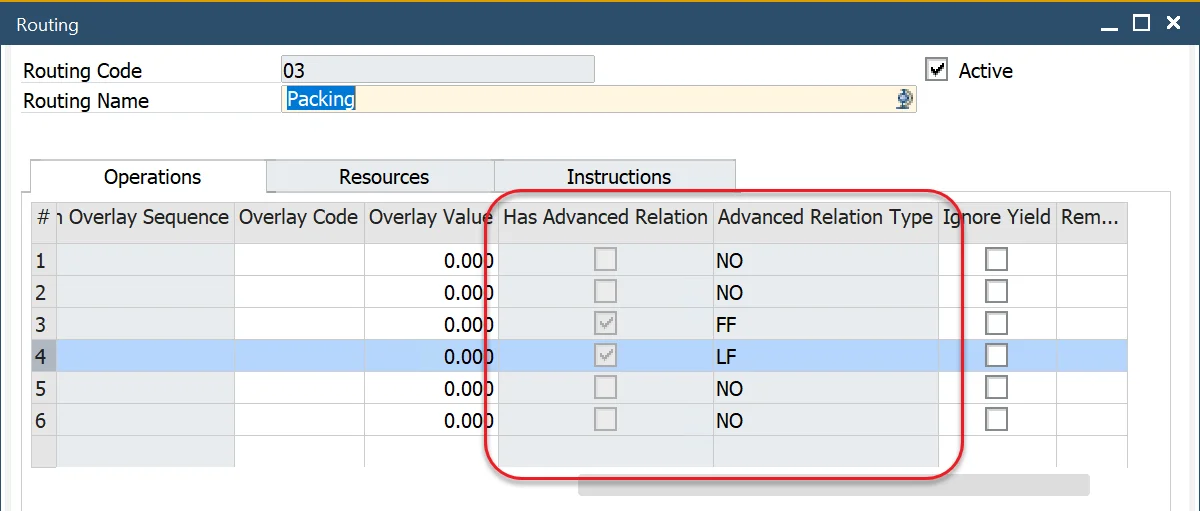Select row number 4 header
1200x511 pixels.
pyautogui.click(x=41, y=356)
